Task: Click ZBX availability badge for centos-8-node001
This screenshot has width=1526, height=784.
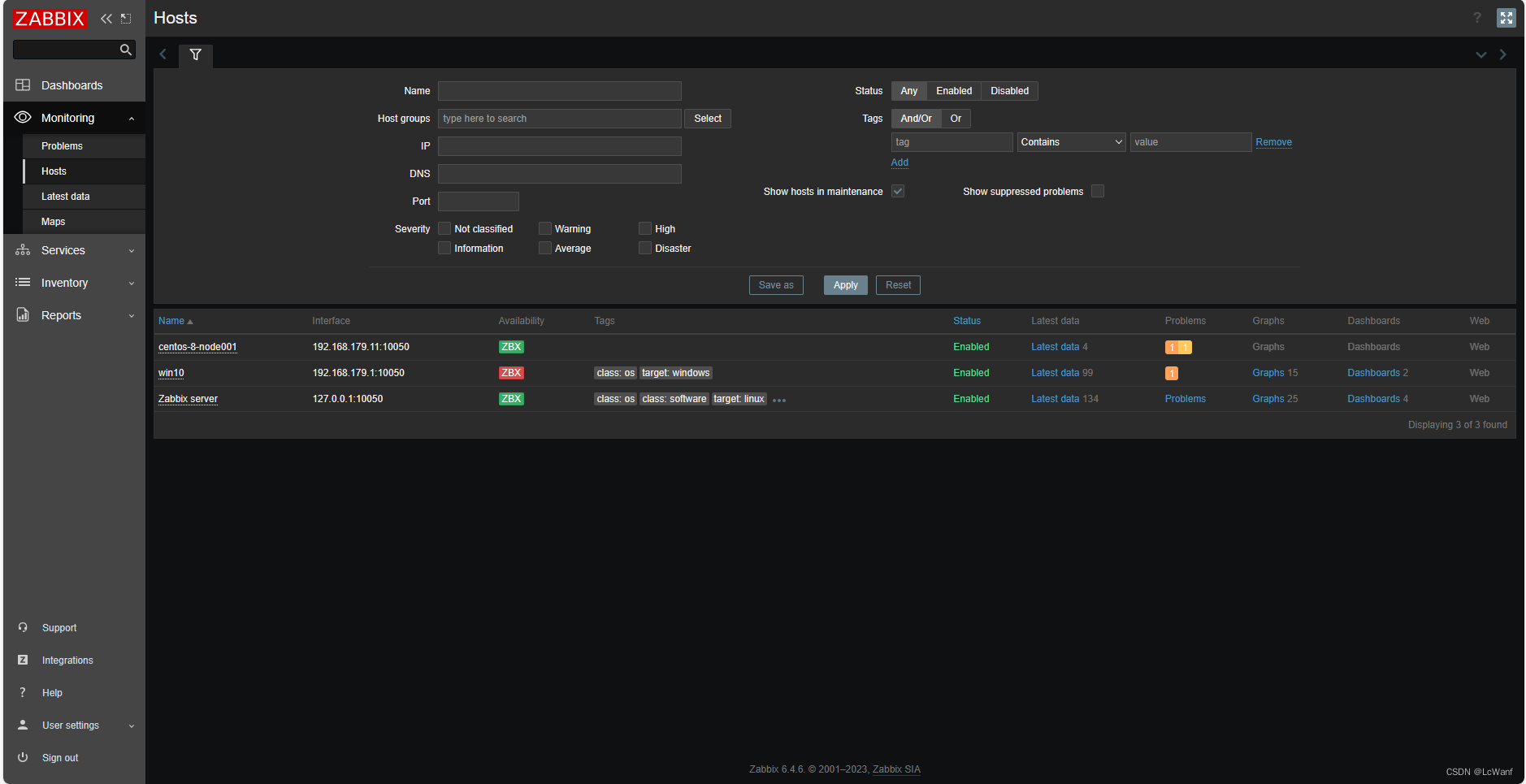Action: pyautogui.click(x=511, y=347)
